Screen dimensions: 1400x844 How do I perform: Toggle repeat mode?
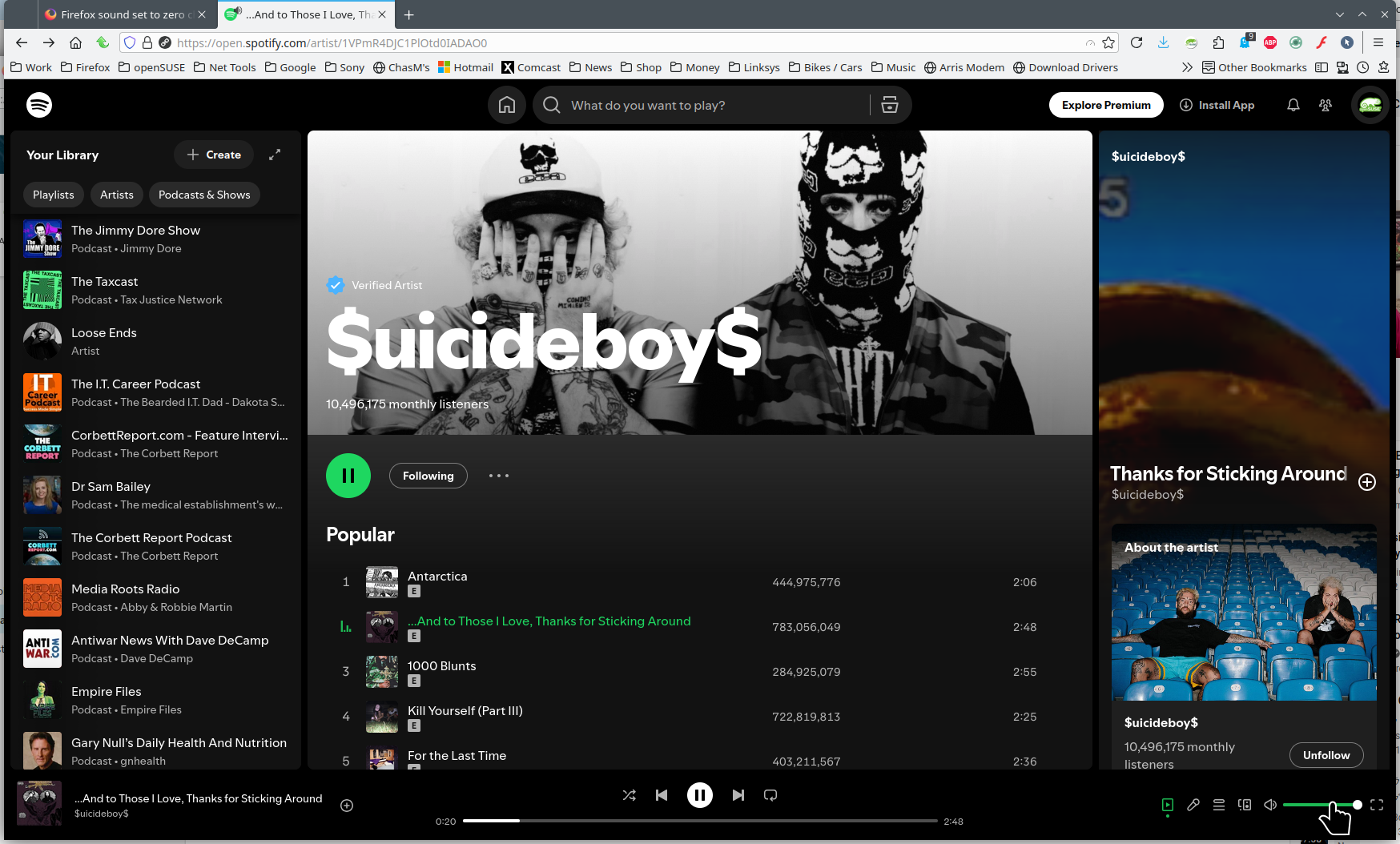[x=770, y=795]
